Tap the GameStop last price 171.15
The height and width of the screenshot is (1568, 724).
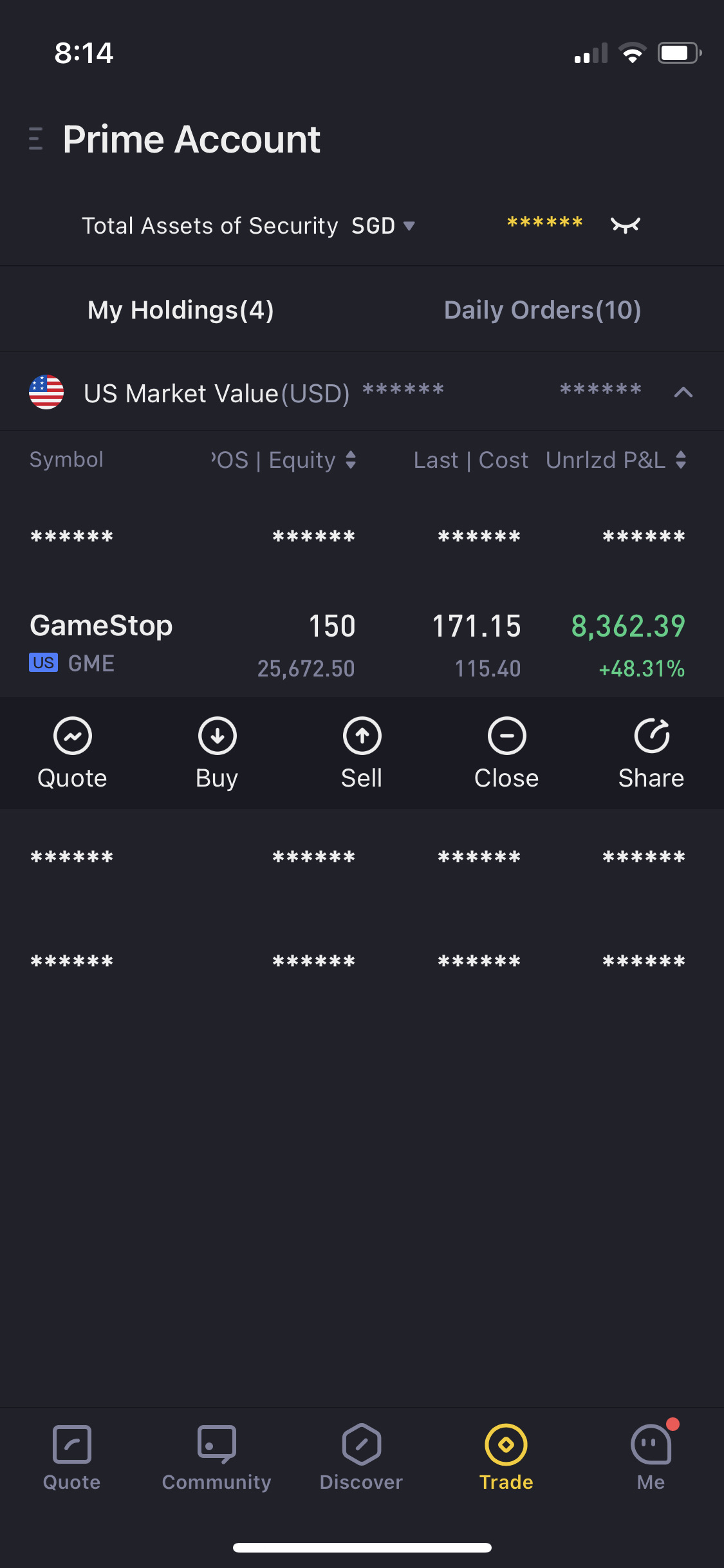[476, 626]
